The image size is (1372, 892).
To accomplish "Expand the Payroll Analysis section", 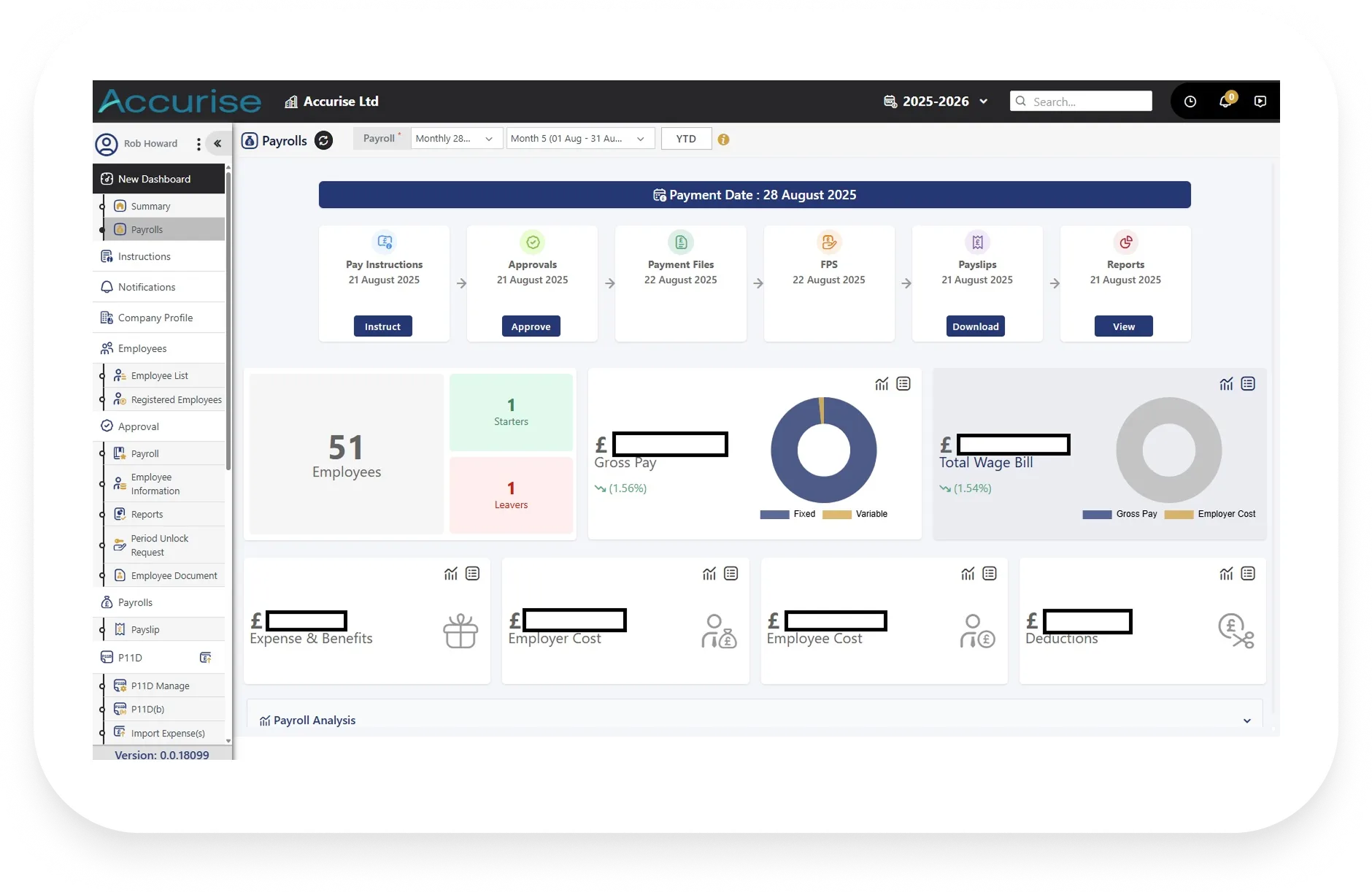I will point(1245,720).
